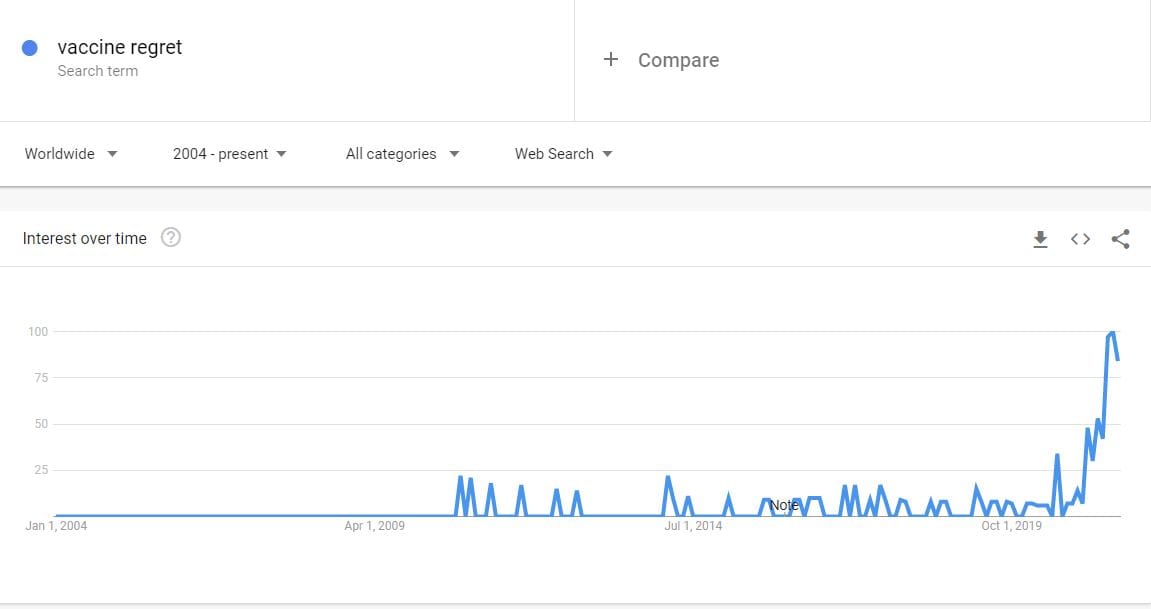Click the Interest over time heading

click(x=84, y=238)
